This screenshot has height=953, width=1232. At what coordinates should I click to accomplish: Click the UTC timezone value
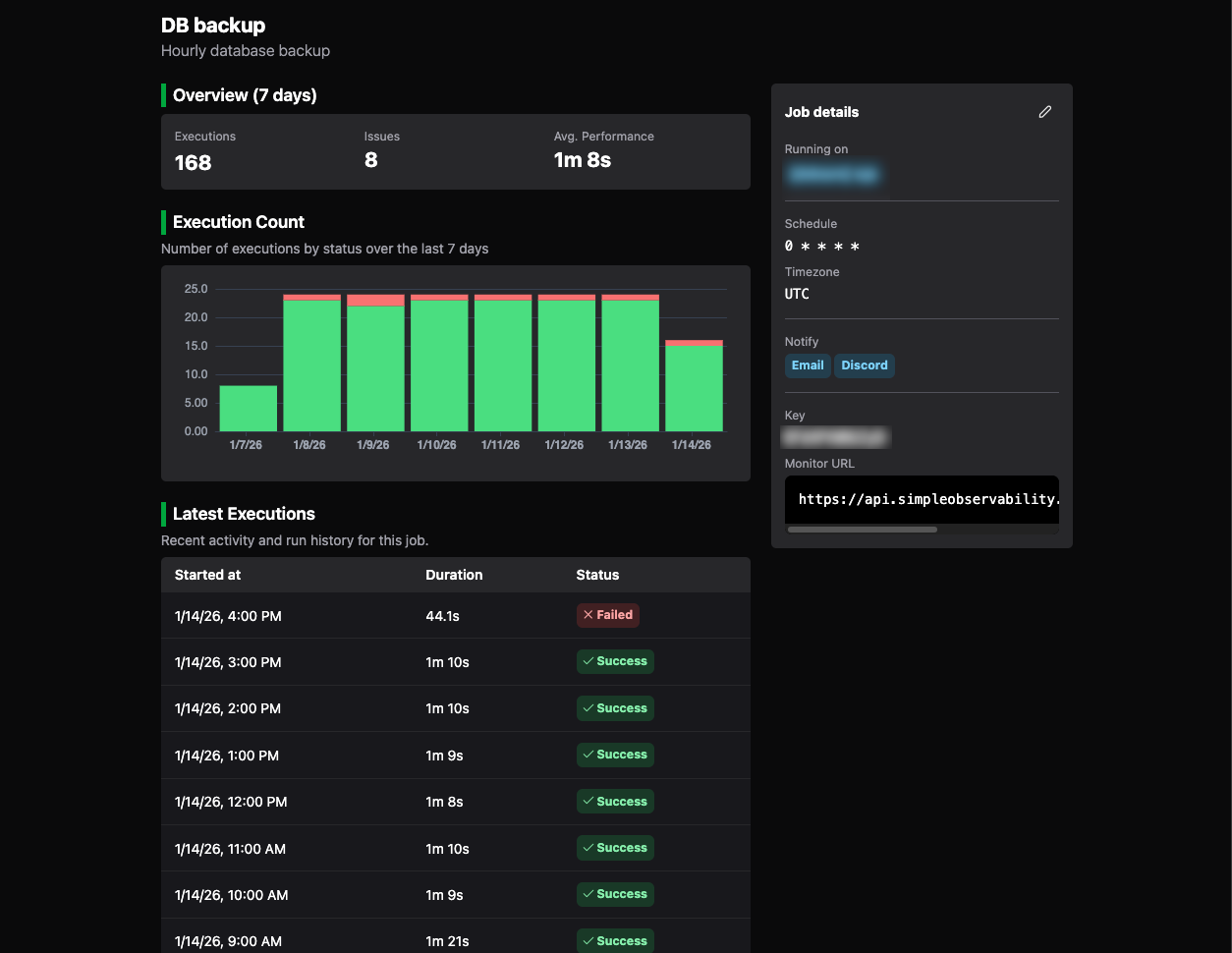coord(796,294)
